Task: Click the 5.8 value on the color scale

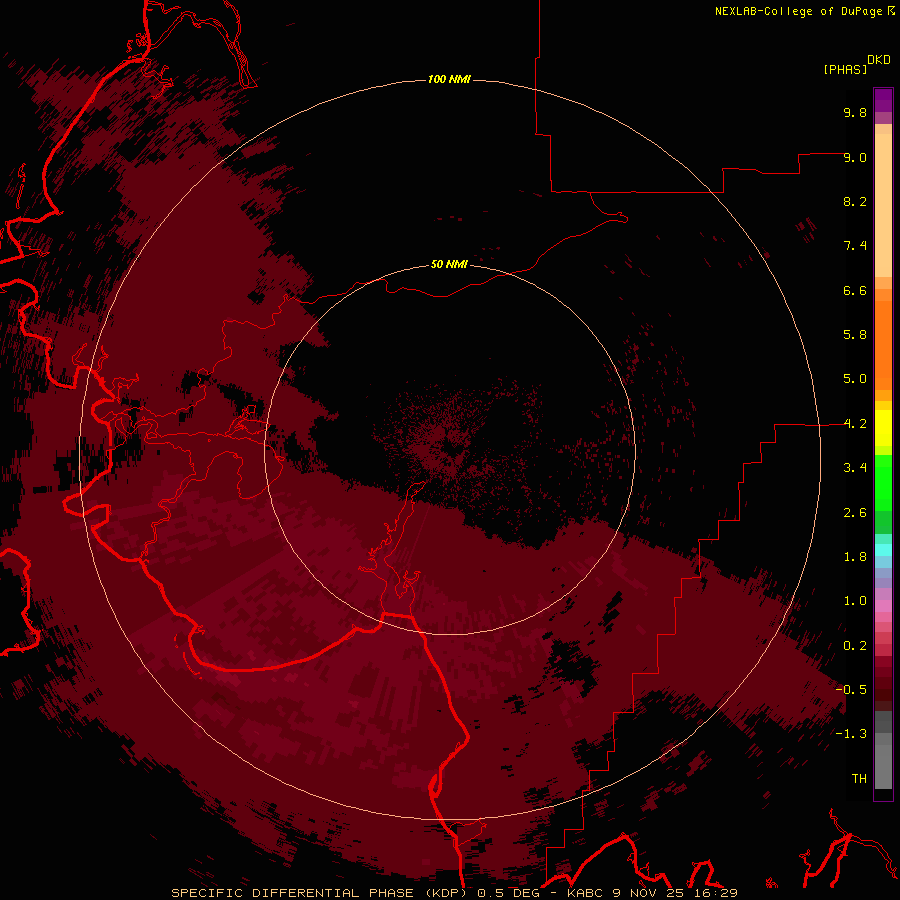Action: coord(855,335)
